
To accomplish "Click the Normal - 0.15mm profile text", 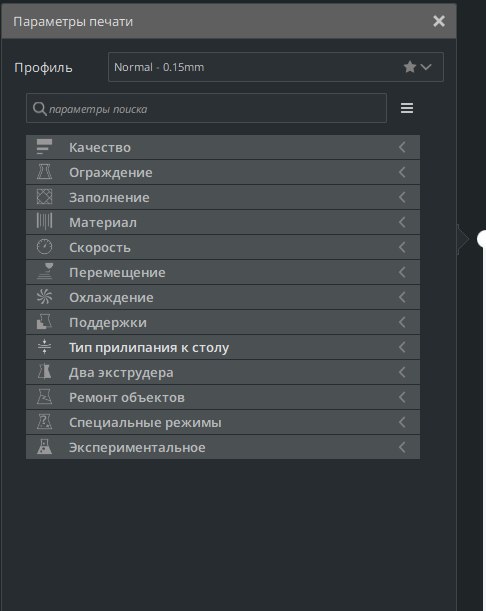I will [159, 67].
